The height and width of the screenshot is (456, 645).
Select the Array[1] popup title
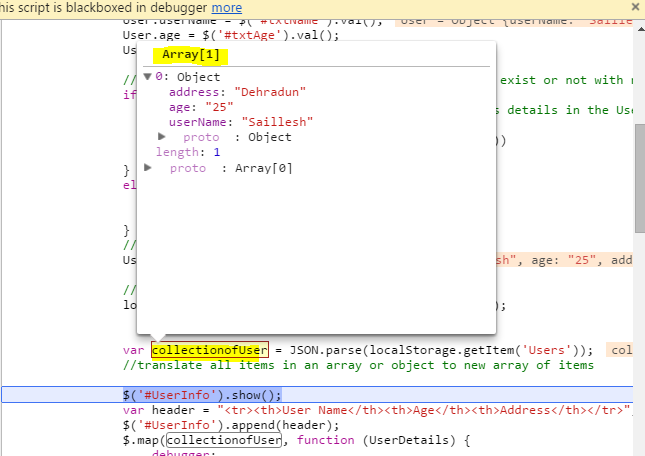(x=191, y=55)
